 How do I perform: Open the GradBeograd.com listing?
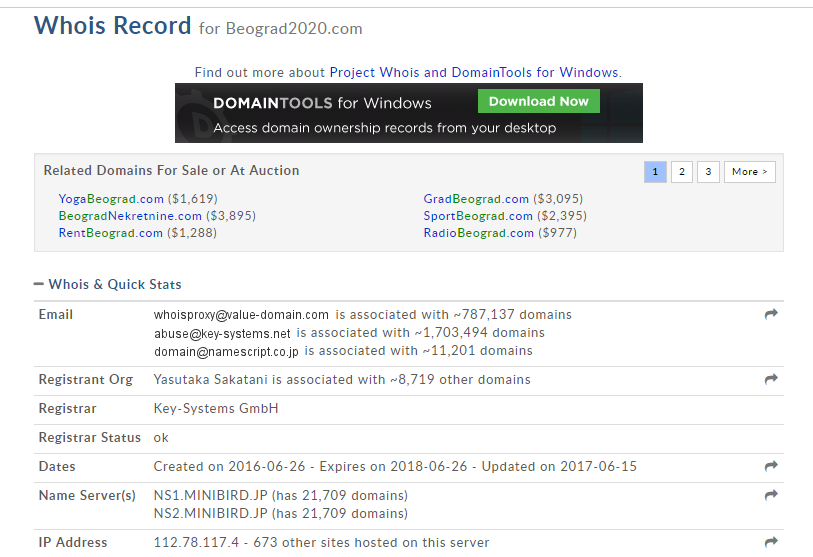pyautogui.click(x=476, y=199)
